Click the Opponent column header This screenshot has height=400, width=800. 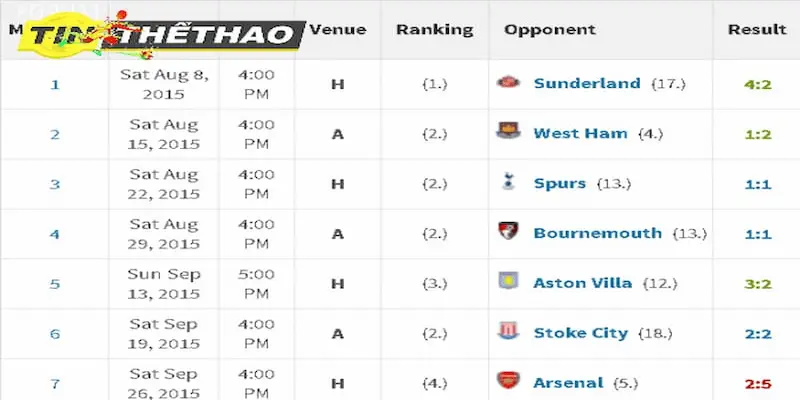point(549,30)
